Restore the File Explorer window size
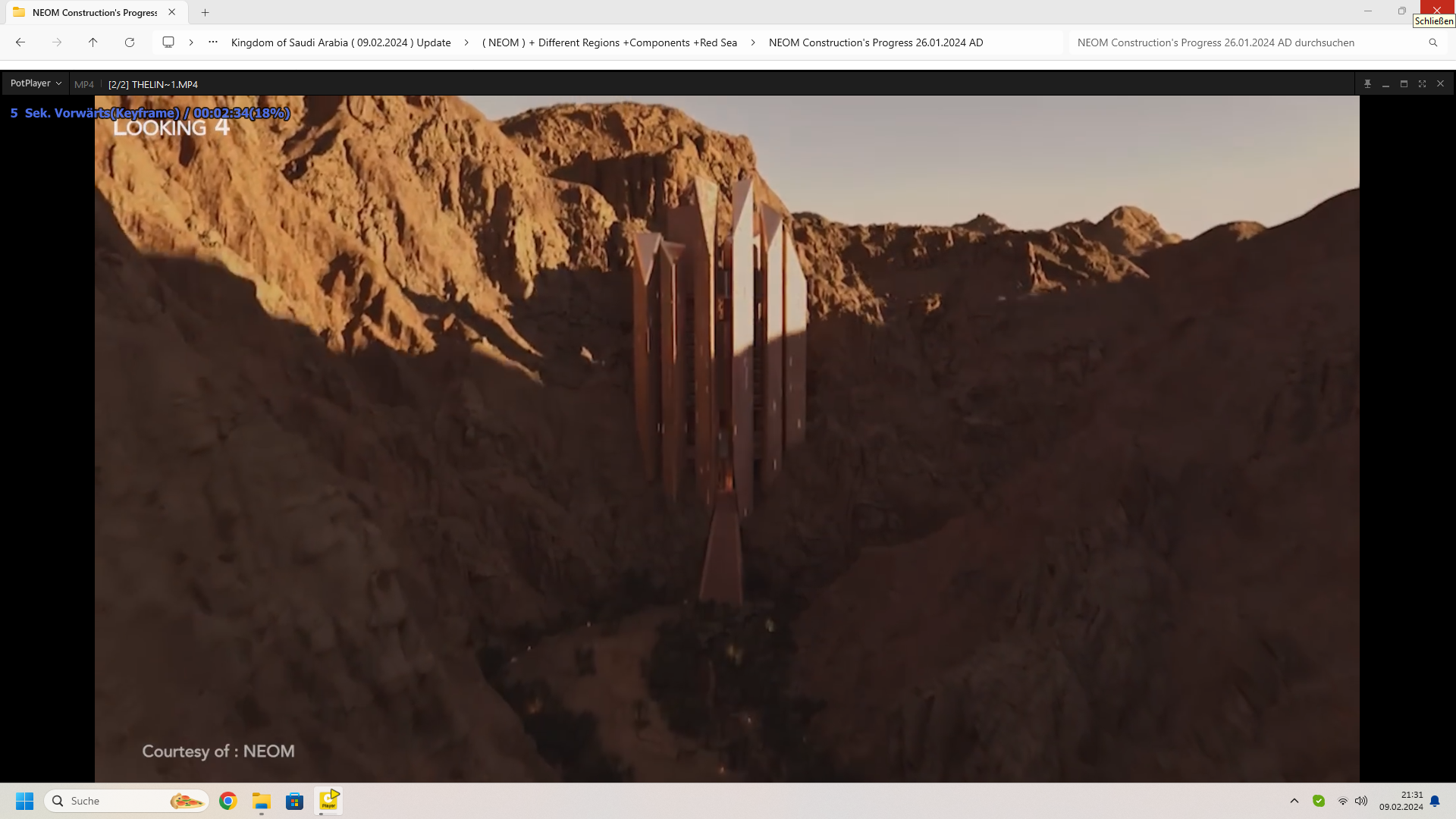Viewport: 1456px width, 819px height. pos(1401,11)
